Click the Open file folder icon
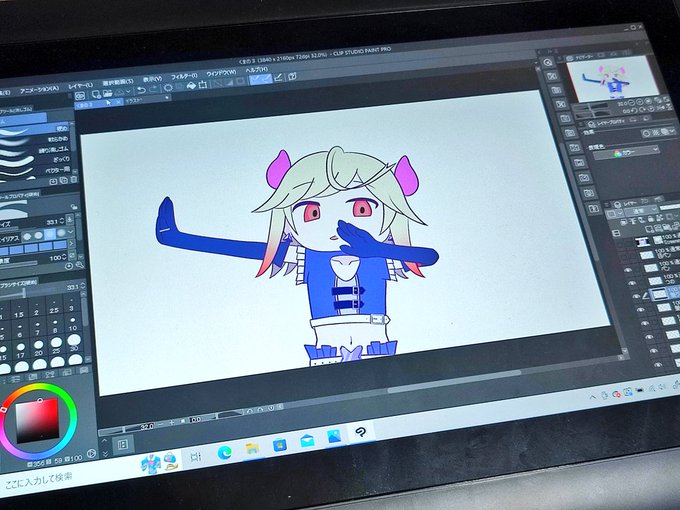This screenshot has height=510, width=680. (108, 93)
